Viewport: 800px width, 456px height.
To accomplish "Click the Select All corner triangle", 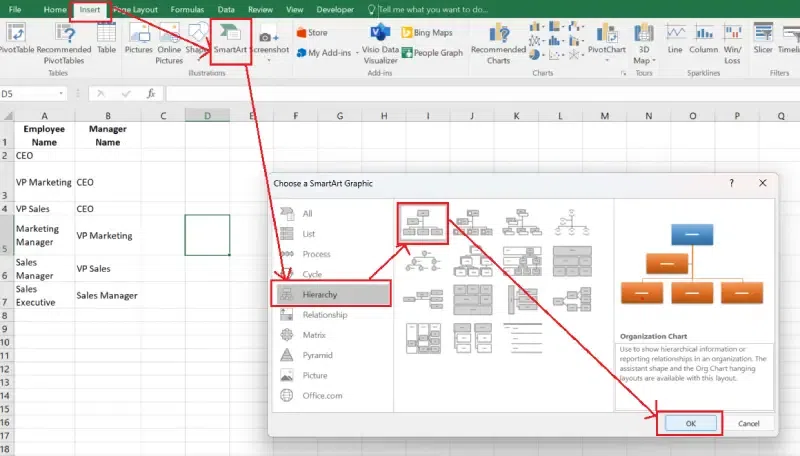I will 7,116.
